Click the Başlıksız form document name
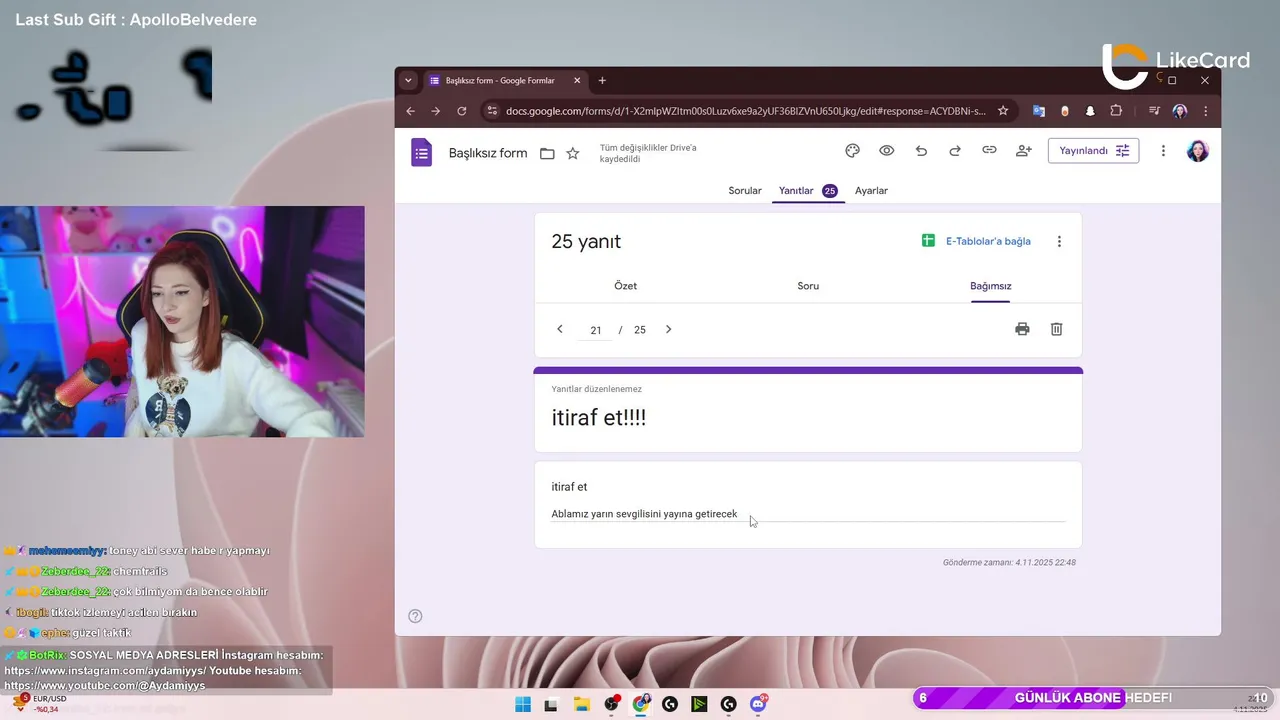Screen dimensions: 1280x720 [x=488, y=153]
